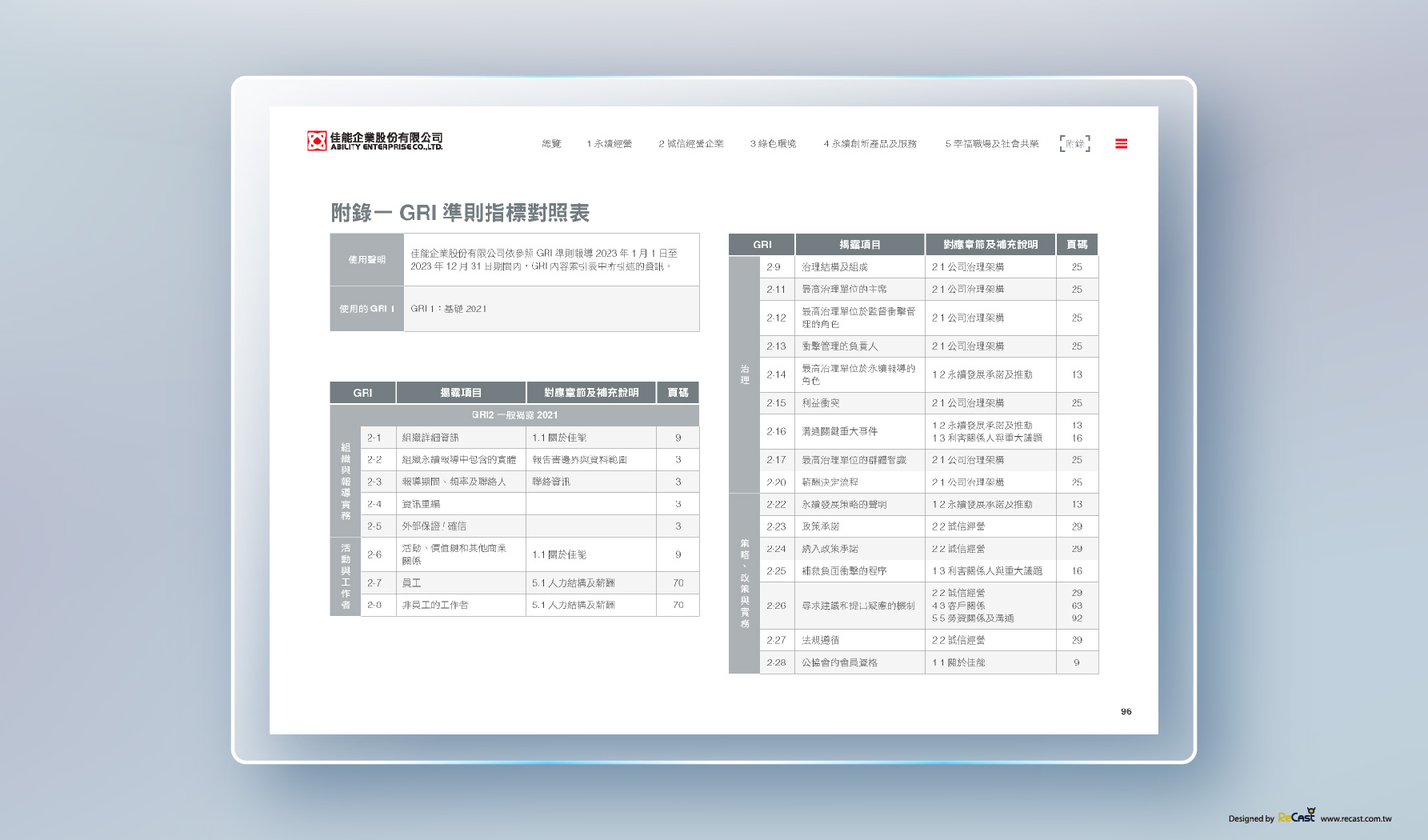Click 2.1 公司治理架構 in row 2-9
The image size is (1428, 840).
pyautogui.click(x=968, y=267)
